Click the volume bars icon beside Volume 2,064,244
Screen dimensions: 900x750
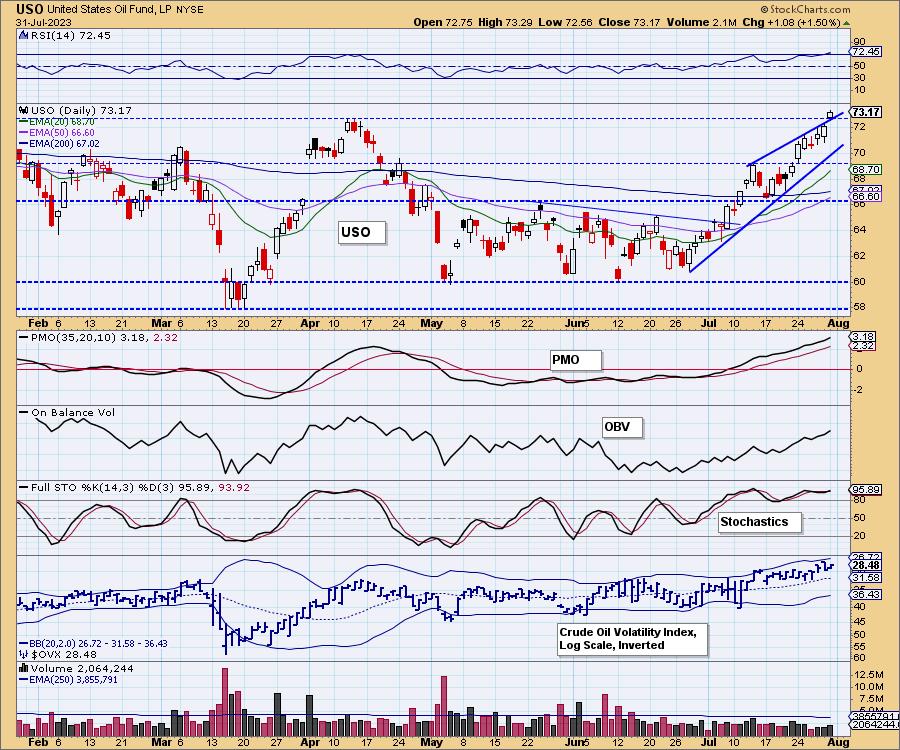pos(24,668)
